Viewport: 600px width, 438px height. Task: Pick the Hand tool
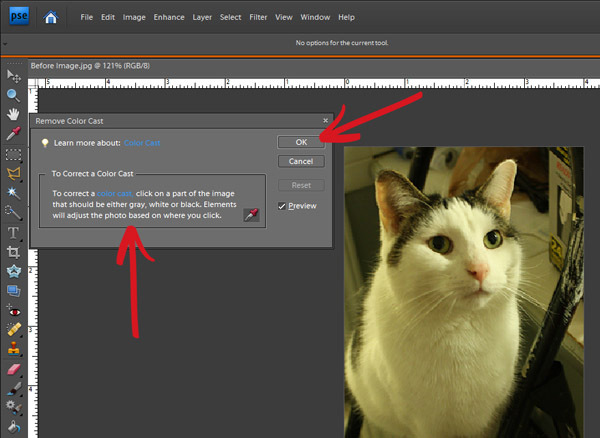(x=14, y=114)
